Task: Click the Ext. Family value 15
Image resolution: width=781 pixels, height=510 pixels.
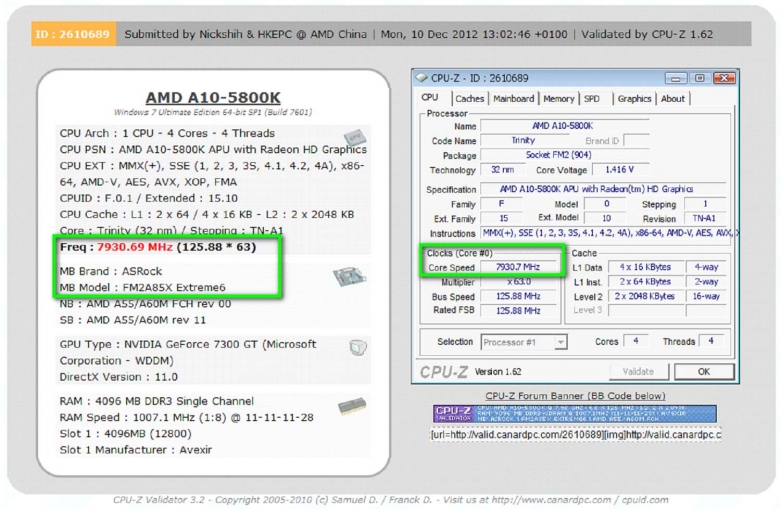Action: [x=503, y=218]
